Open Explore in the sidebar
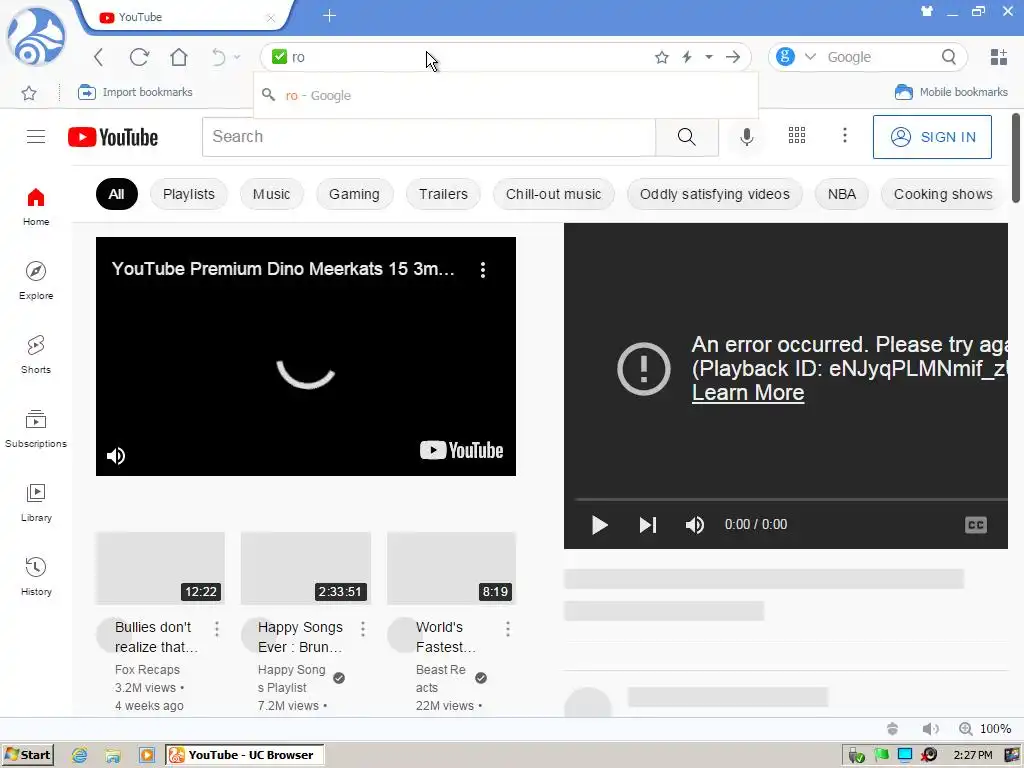The image size is (1024, 768). 36,281
